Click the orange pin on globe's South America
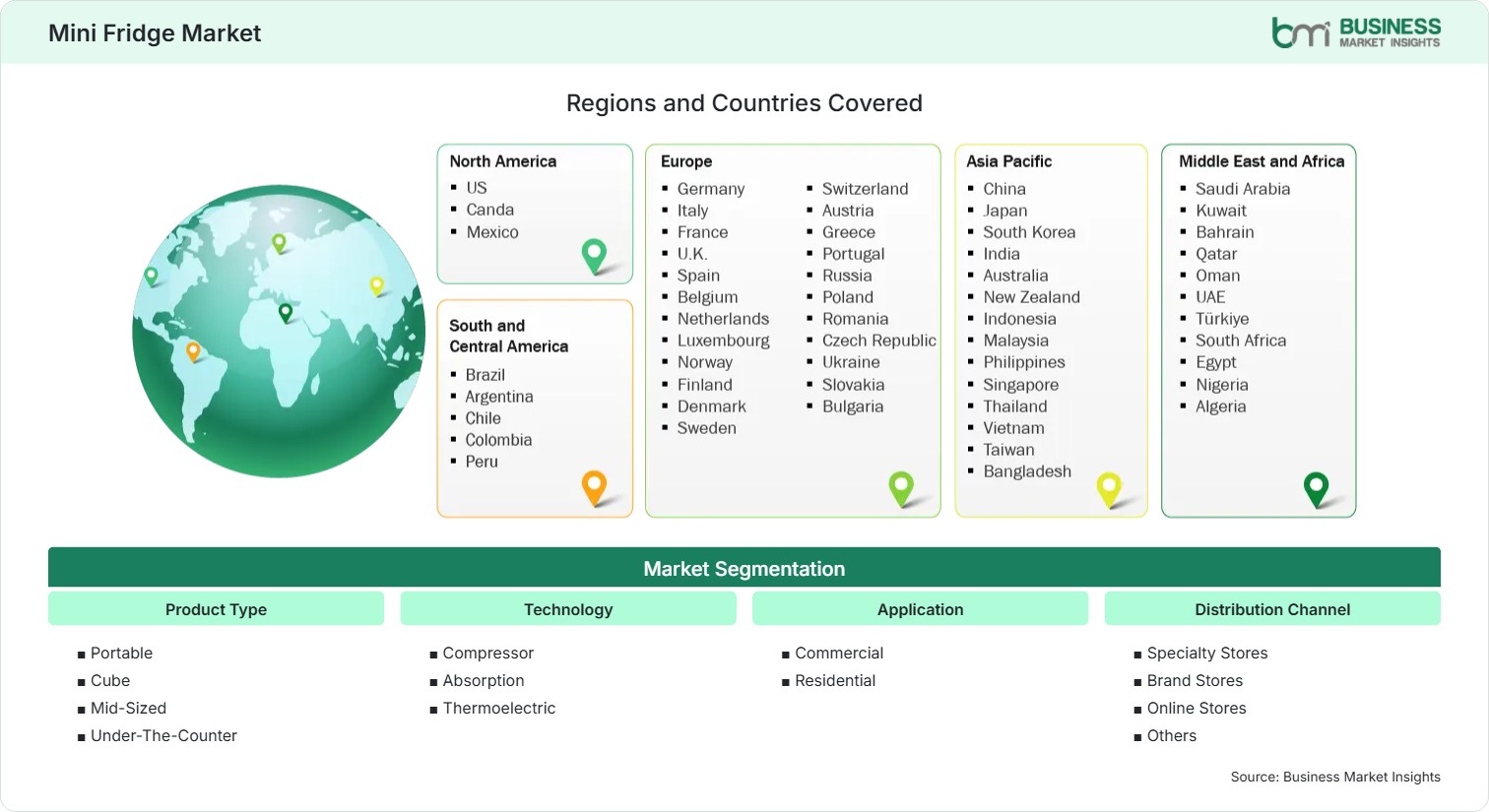The image size is (1489, 812). click(x=193, y=351)
